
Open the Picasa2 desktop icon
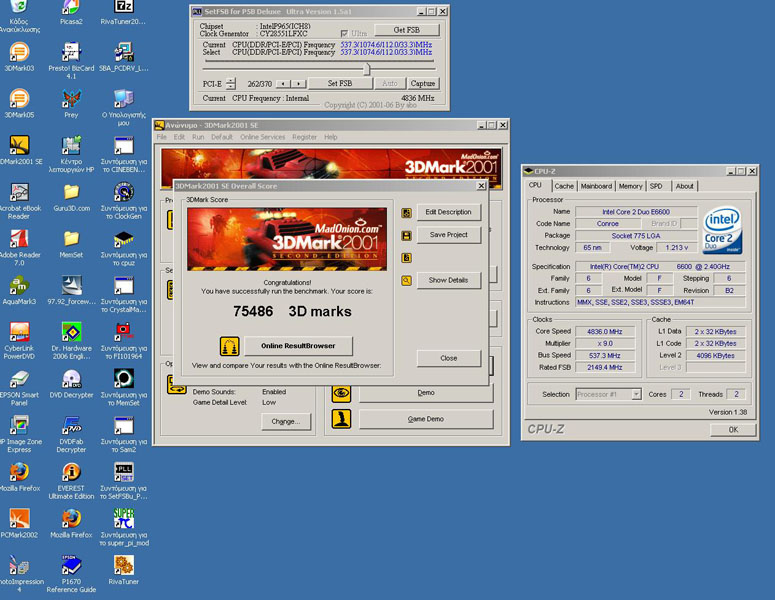click(71, 7)
